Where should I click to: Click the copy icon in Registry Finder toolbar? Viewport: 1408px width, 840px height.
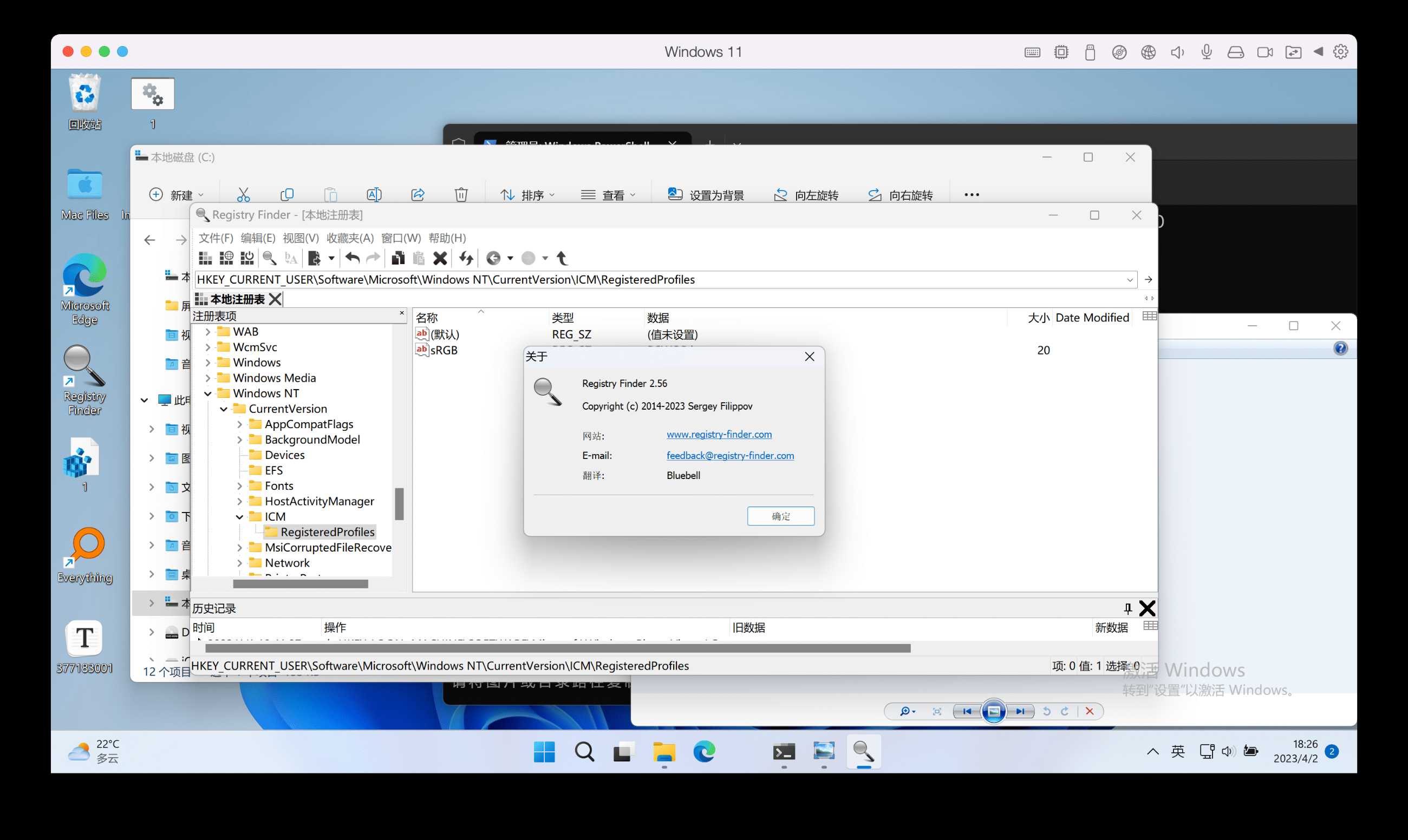(398, 258)
